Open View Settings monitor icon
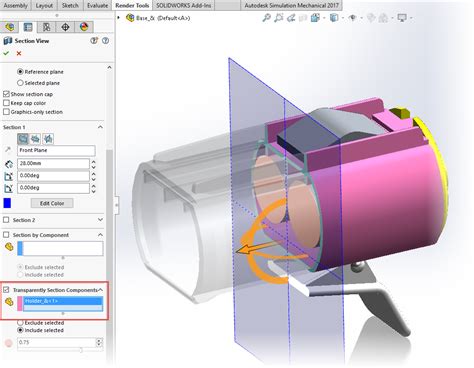 (x=402, y=18)
